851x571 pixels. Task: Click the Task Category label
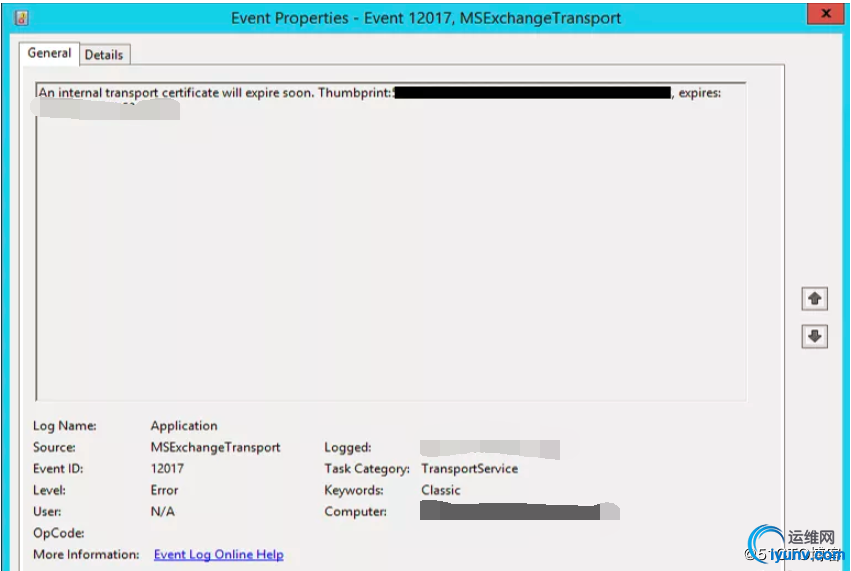click(367, 468)
